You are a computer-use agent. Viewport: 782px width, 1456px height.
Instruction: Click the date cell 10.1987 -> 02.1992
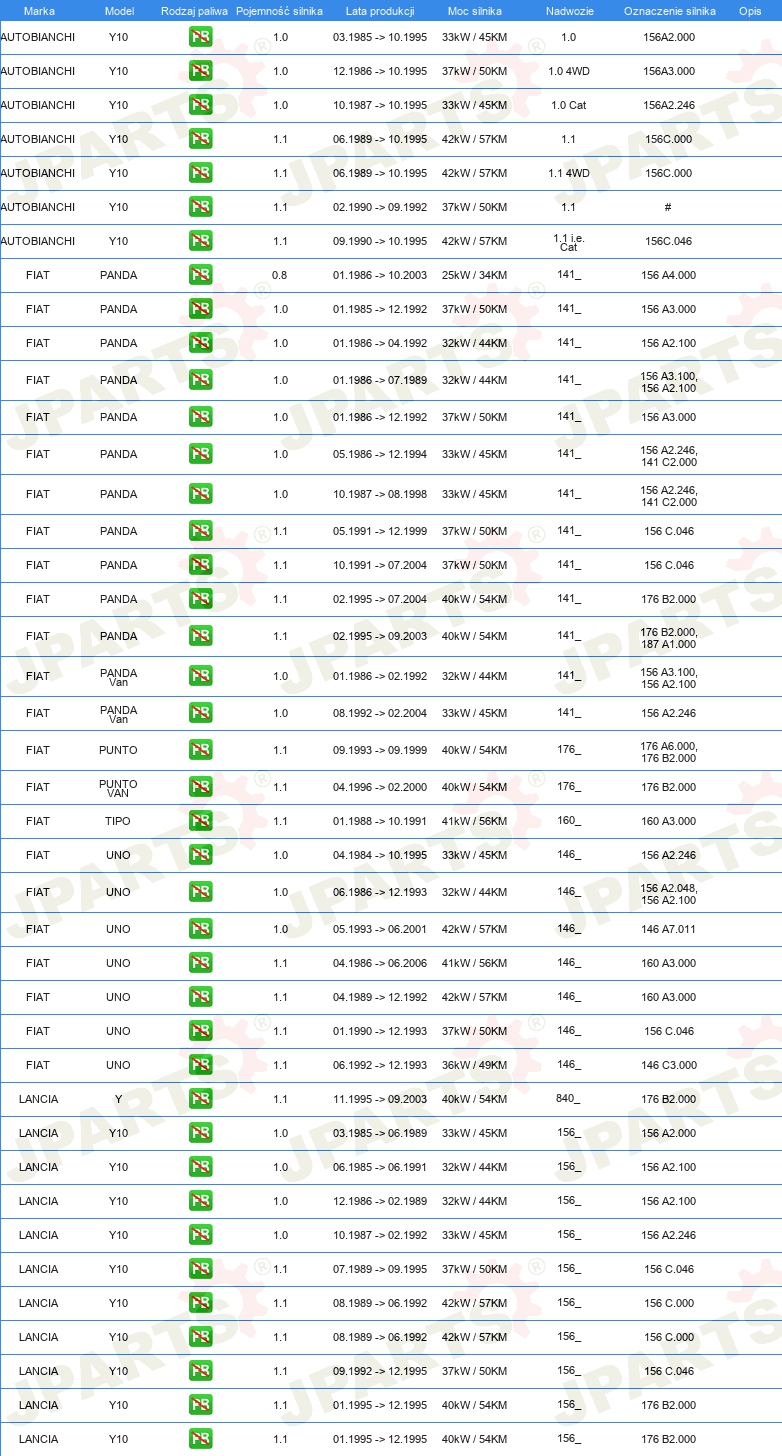click(x=380, y=1235)
